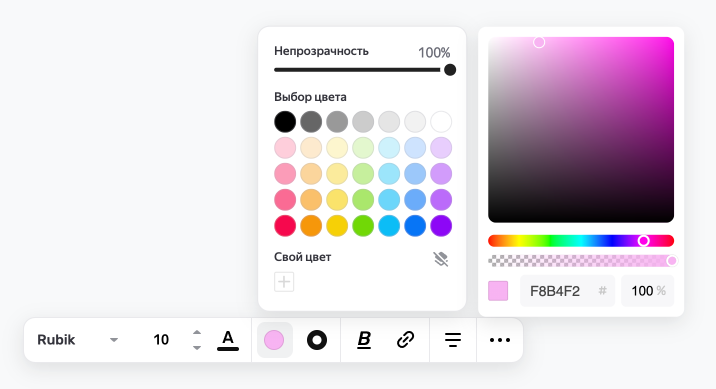
Task: Select the vivid yellow swatch in the bottom row
Action: coord(337,226)
